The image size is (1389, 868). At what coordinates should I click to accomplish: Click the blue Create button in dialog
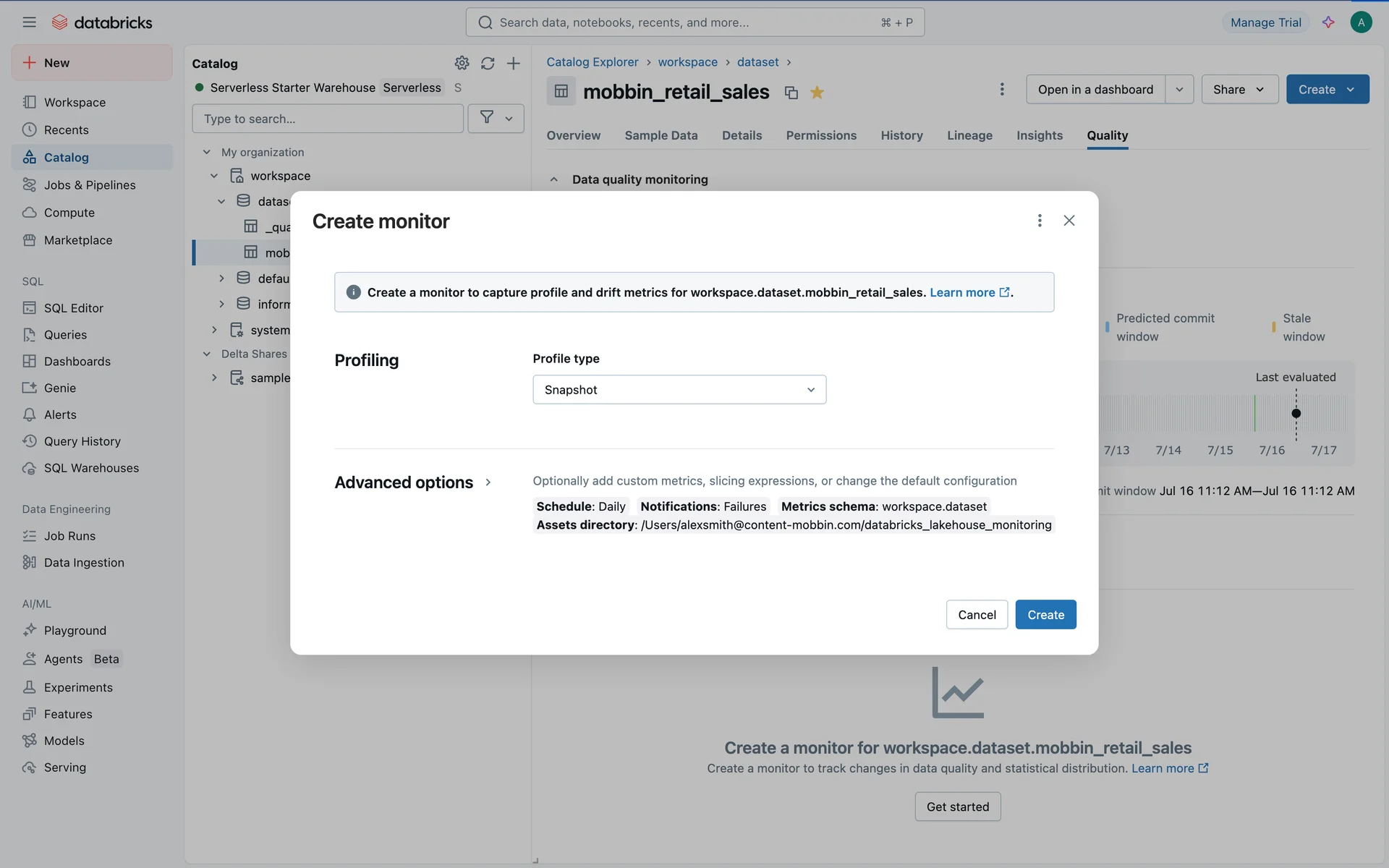click(x=1045, y=615)
